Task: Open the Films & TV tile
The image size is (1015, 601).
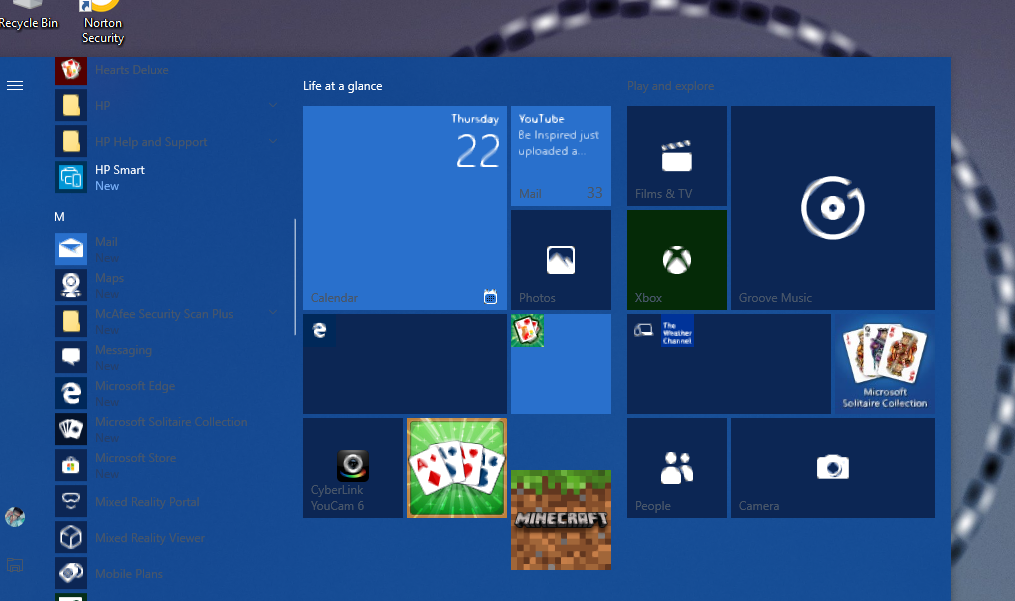Action: pos(676,156)
